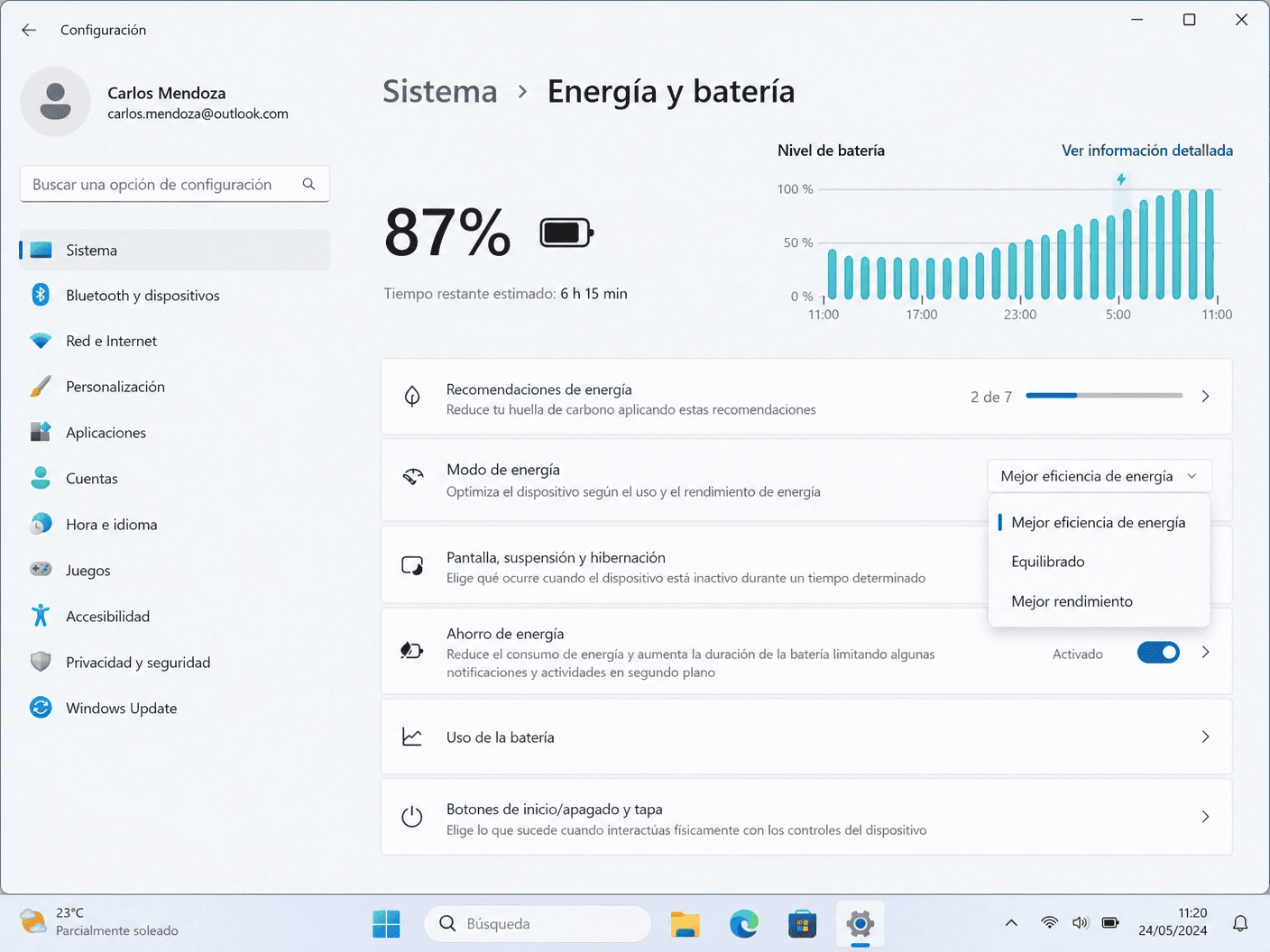Click the Aplicaciones icon in sidebar
The width and height of the screenshot is (1270, 952).
[41, 433]
